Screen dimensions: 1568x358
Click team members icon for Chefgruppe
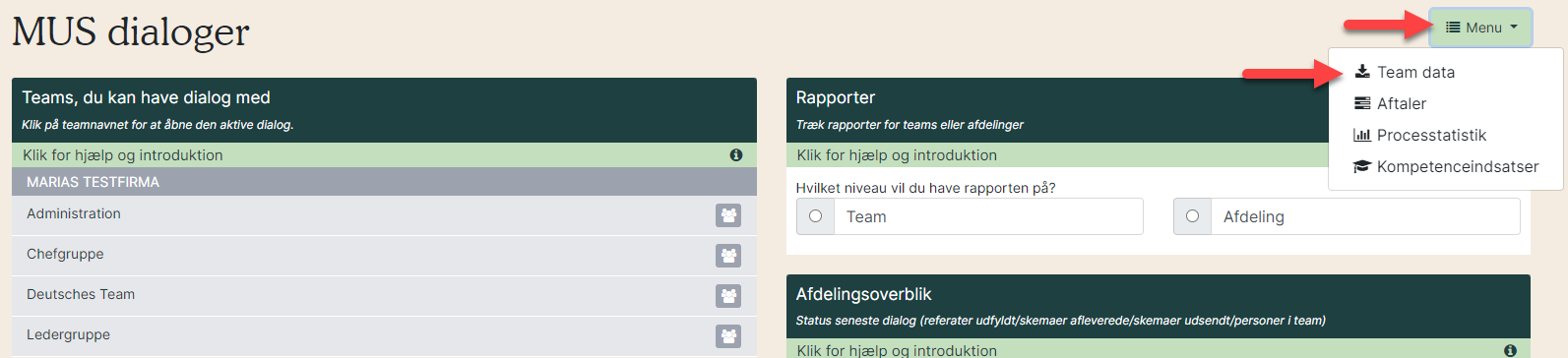728,256
